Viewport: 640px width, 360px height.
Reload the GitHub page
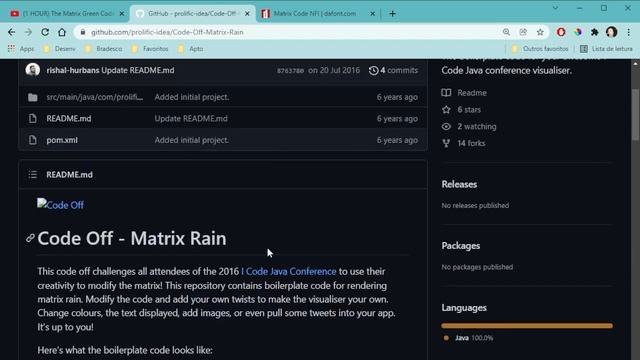coord(45,32)
